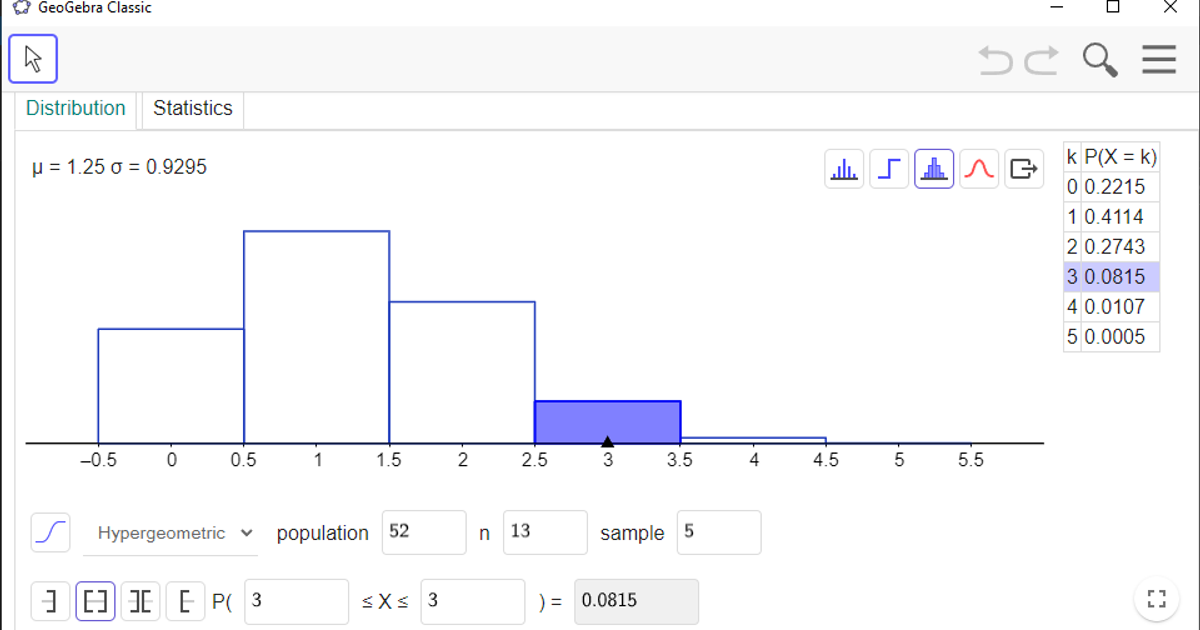Open the magnifier search tool

(1100, 60)
